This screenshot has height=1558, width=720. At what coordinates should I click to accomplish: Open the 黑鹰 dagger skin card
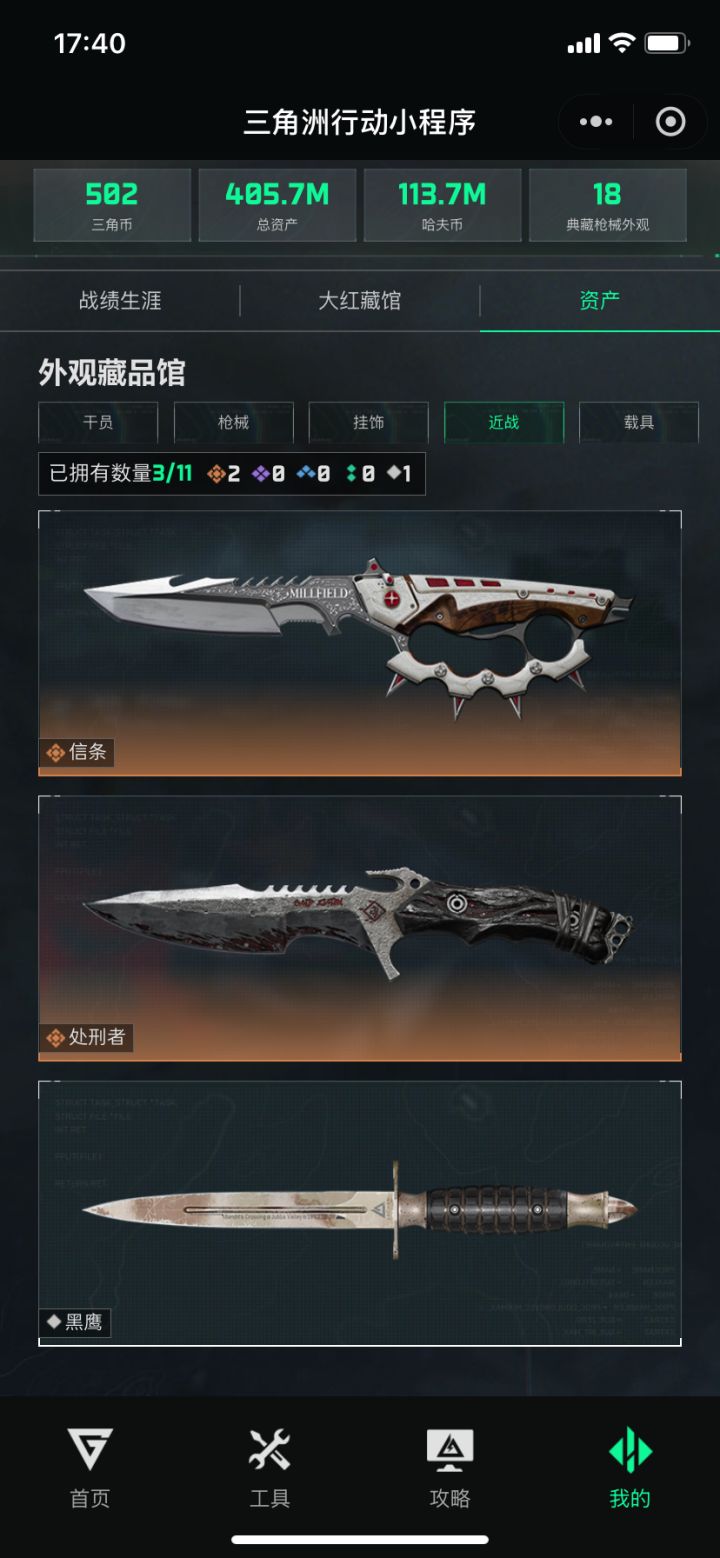click(x=360, y=1213)
